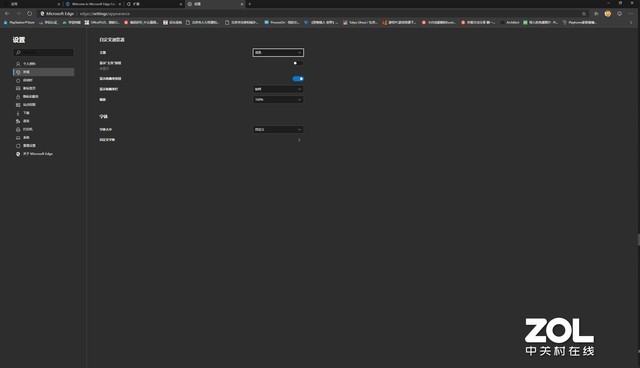This screenshot has width=640, height=368.
Task: Open the Reset settings section with reset icon
Action: click(x=43, y=146)
